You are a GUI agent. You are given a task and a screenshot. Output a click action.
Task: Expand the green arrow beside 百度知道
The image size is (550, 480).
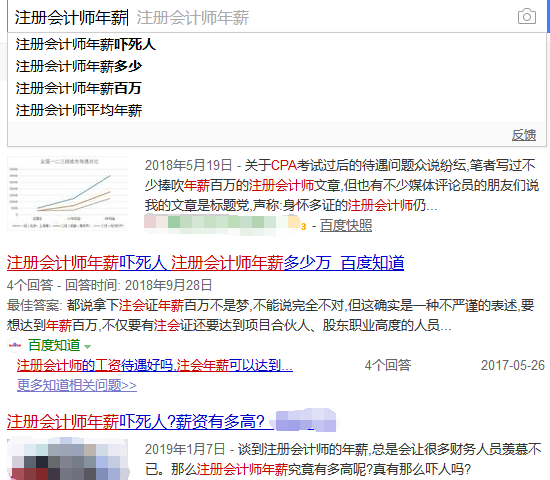[x=88, y=347]
